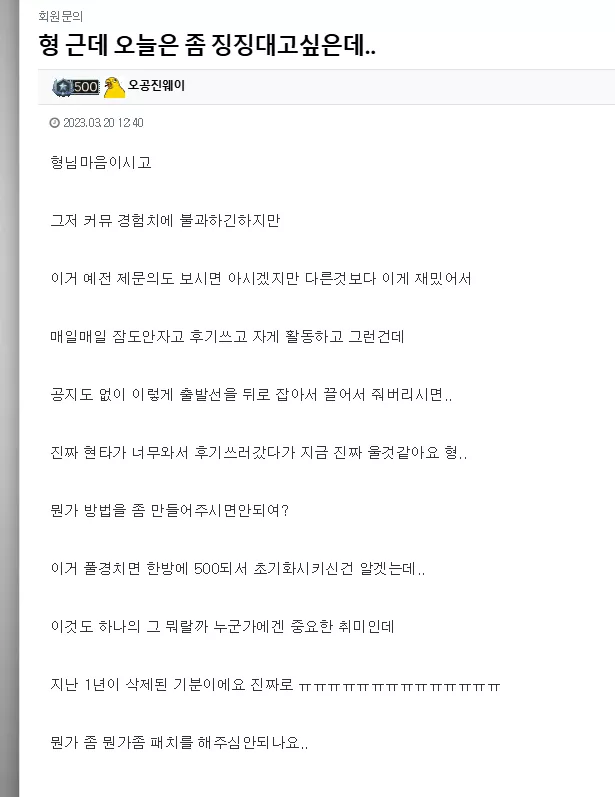
Task: Click the line 형님마음이시고
Action: (101, 162)
